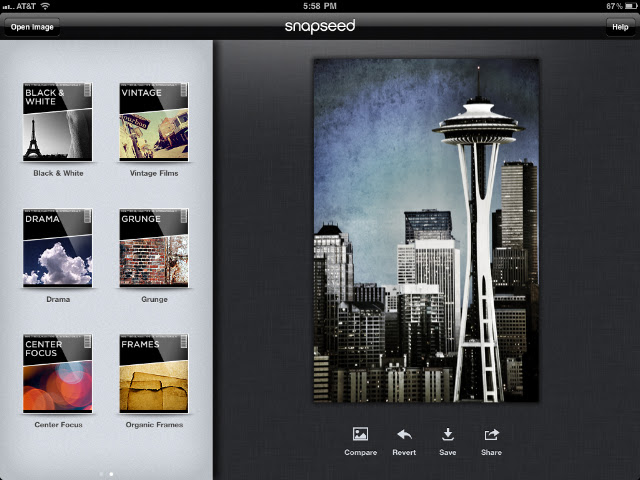Select the Organic Frames filter tile

tap(154, 373)
